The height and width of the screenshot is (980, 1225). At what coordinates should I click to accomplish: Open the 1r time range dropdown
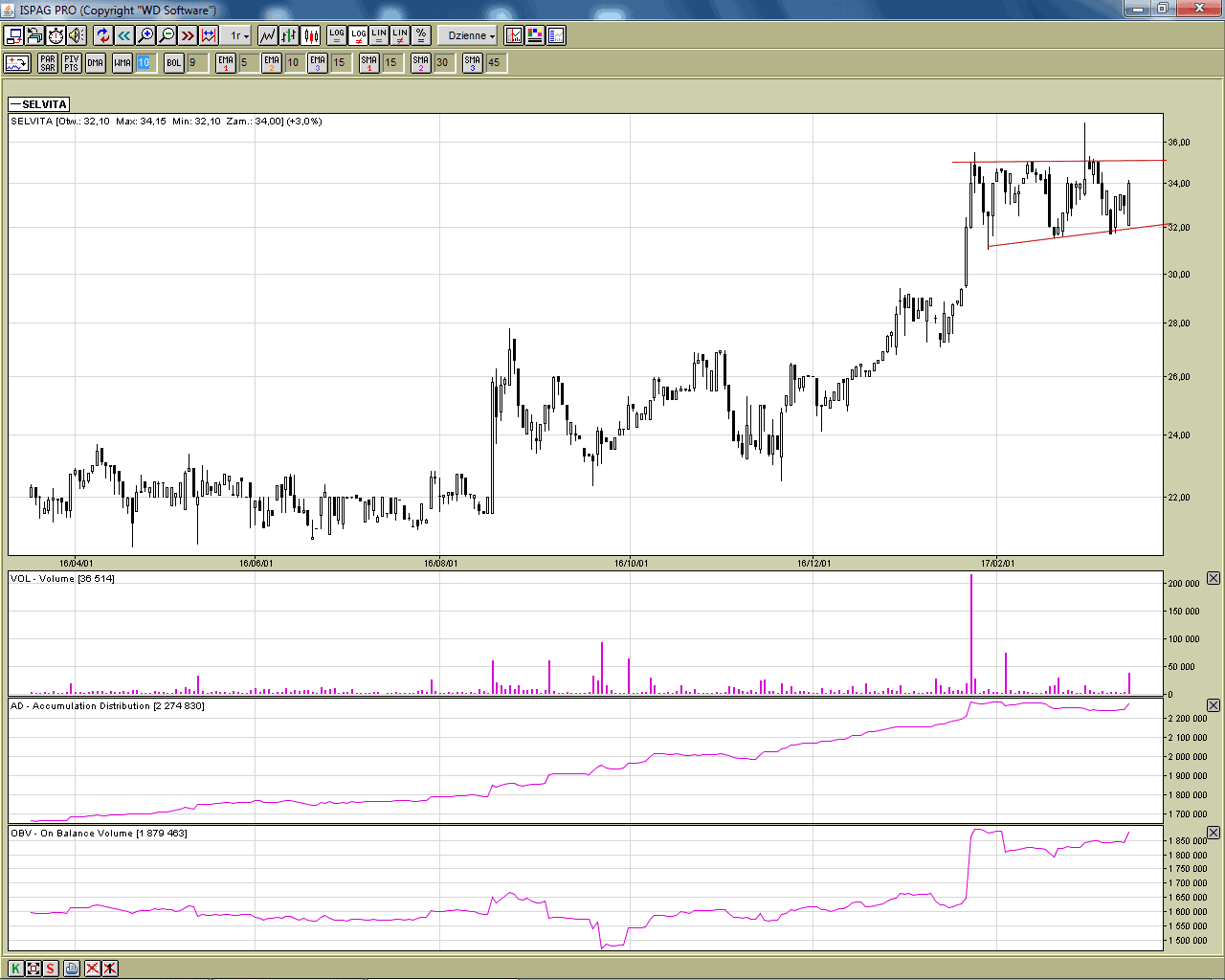(x=238, y=35)
